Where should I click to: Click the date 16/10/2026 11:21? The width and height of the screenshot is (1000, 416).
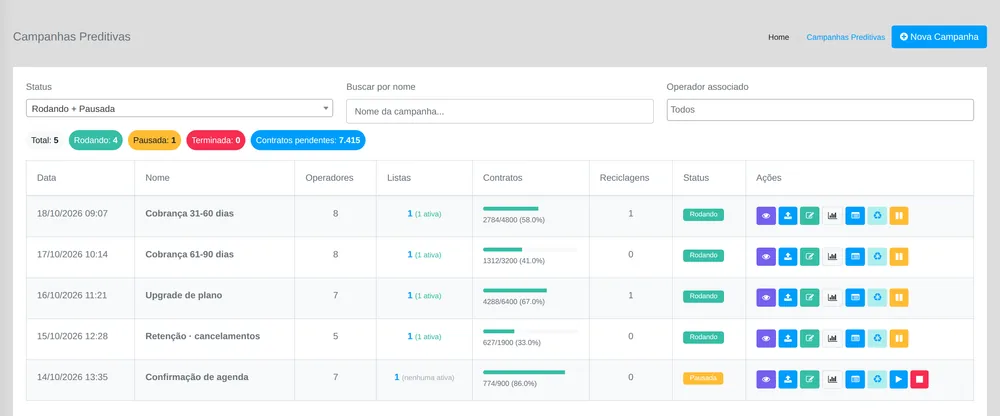coord(73,295)
